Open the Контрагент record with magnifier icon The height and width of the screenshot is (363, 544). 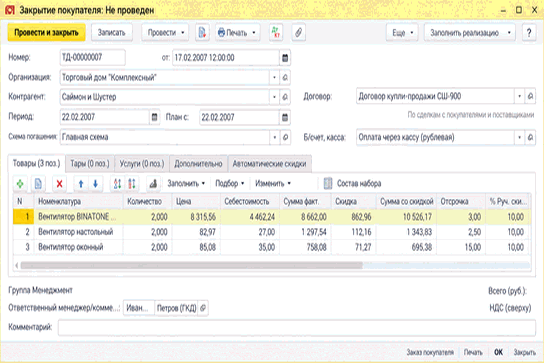click(x=285, y=97)
